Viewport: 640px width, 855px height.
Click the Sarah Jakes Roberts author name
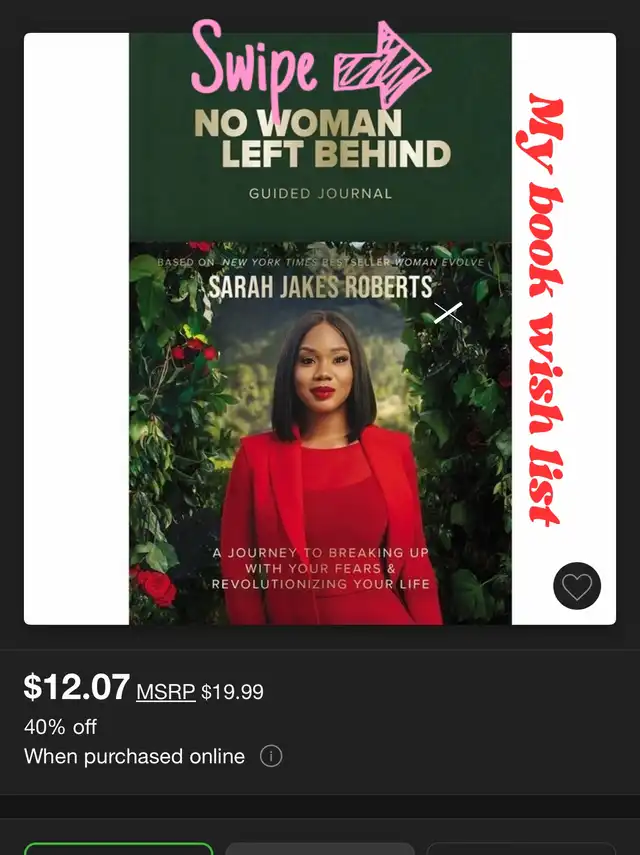pyautogui.click(x=320, y=287)
